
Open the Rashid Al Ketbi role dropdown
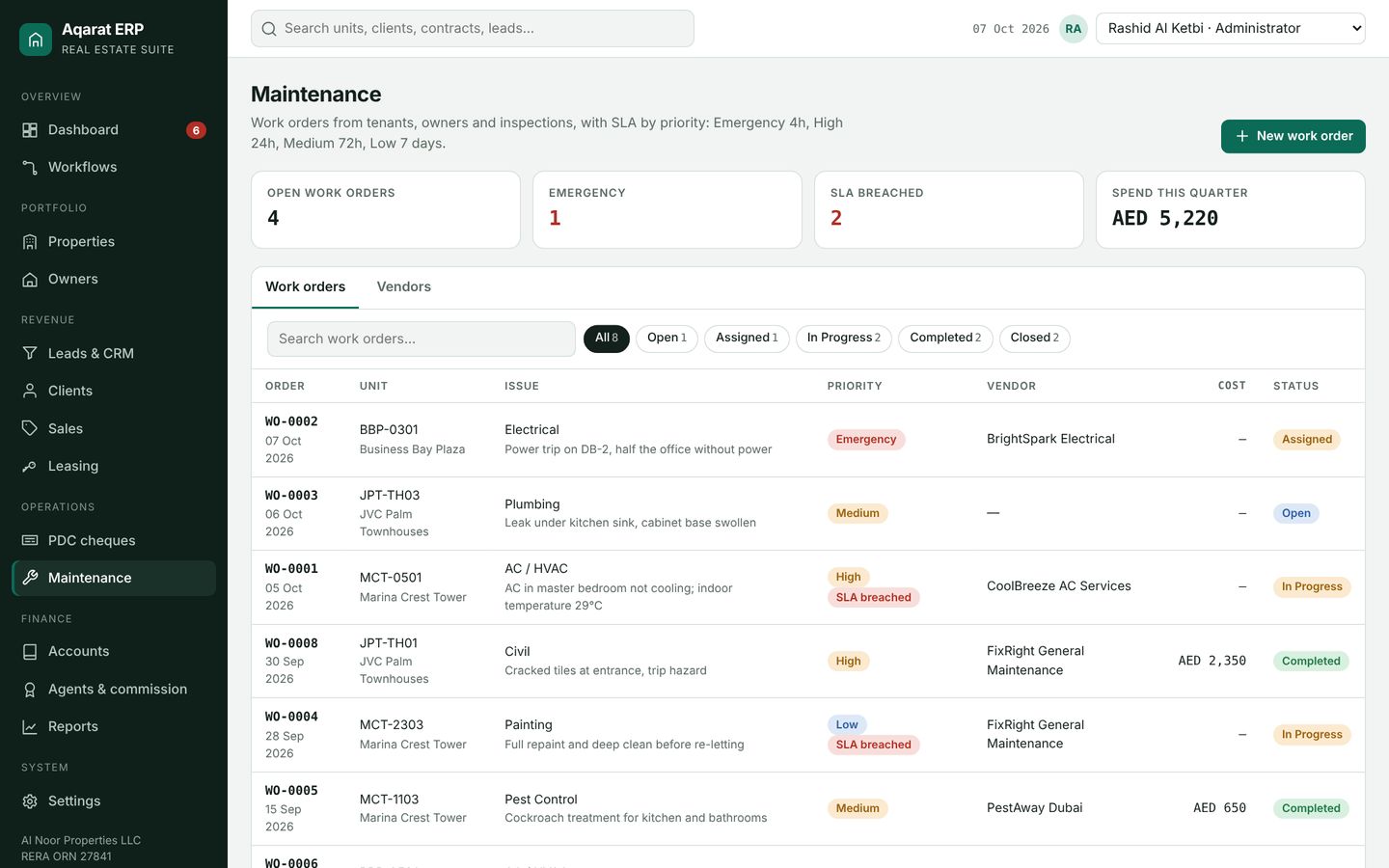click(1231, 29)
